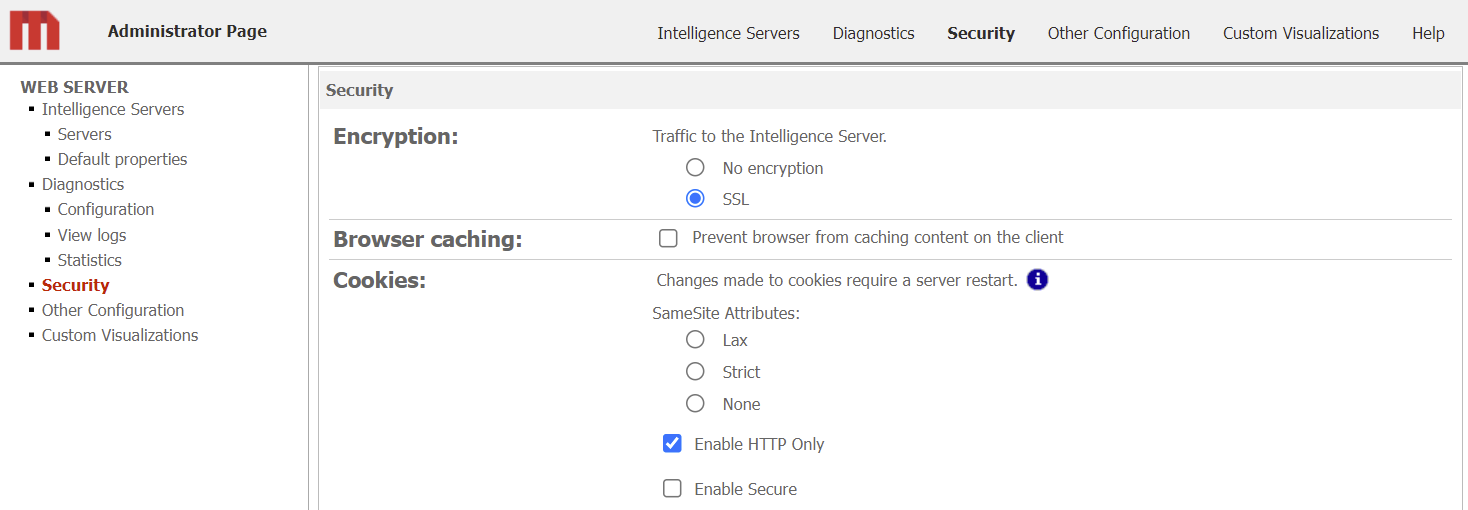
Task: Uncheck Enable HTTP Only checkbox
Action: (x=672, y=444)
